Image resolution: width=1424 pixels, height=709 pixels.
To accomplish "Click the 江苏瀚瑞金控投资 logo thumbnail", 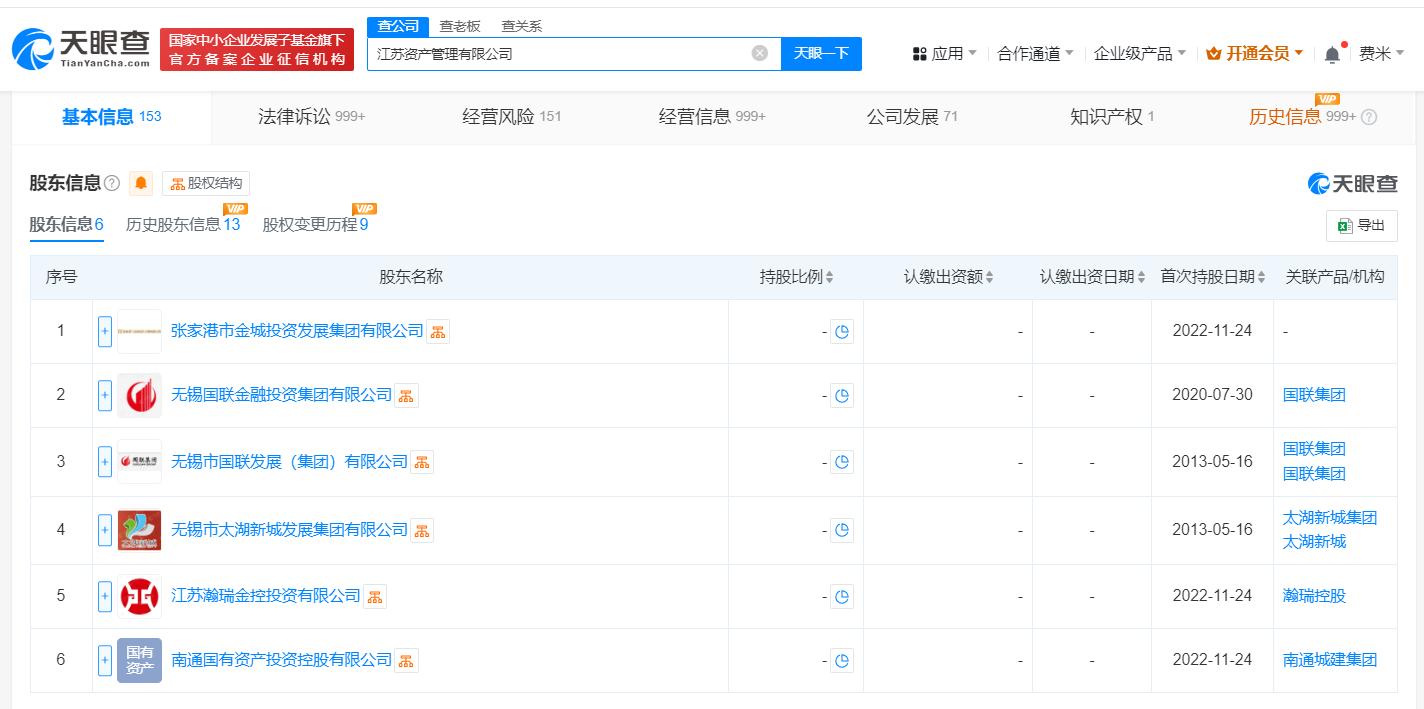I will [x=139, y=596].
